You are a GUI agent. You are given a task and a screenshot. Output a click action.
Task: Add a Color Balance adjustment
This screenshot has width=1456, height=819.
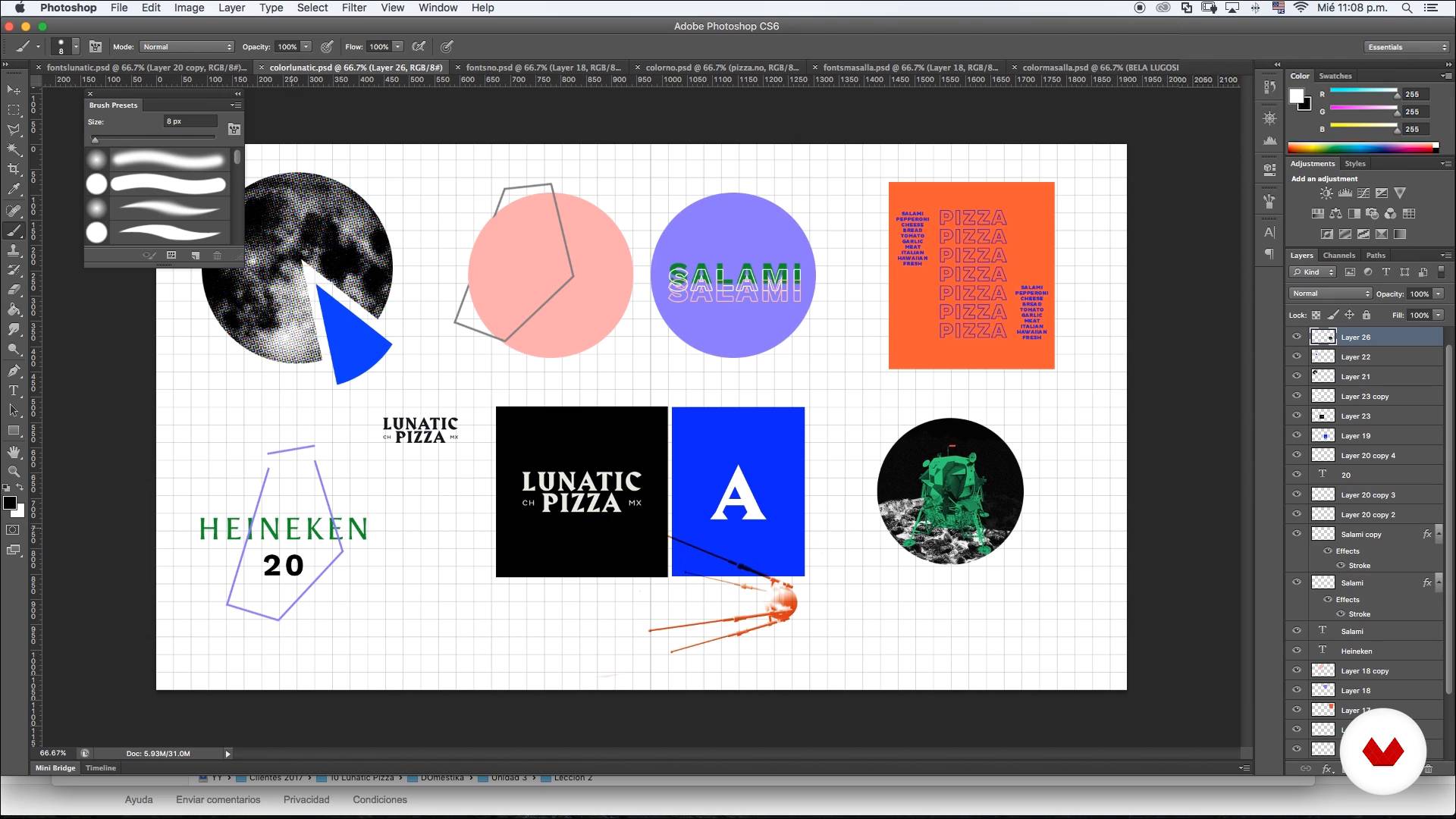click(1336, 214)
